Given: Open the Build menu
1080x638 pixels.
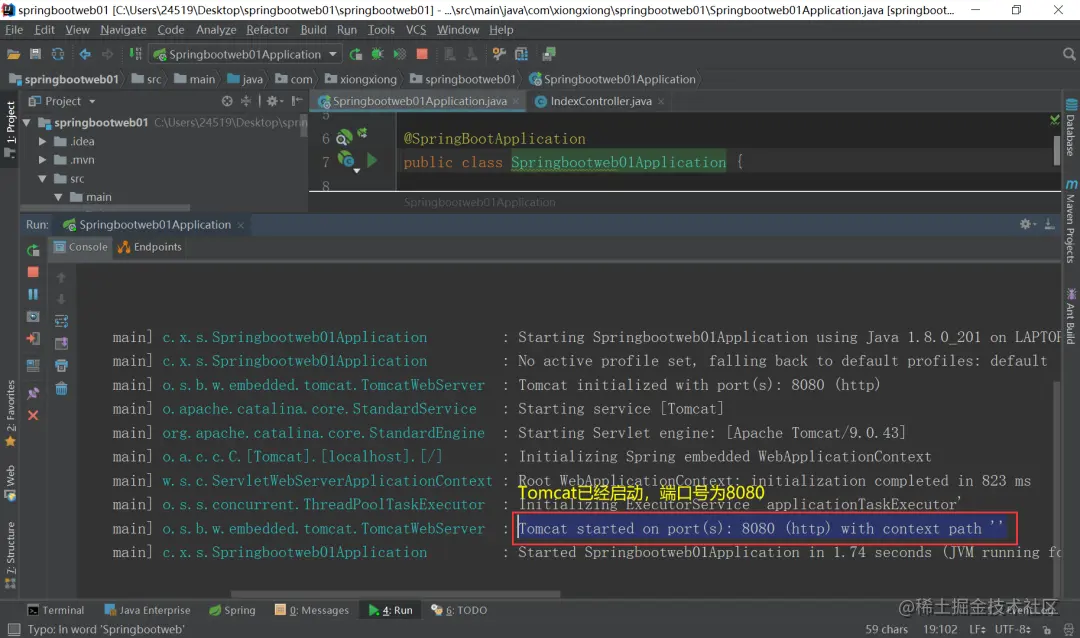Looking at the screenshot, I should point(313,30).
